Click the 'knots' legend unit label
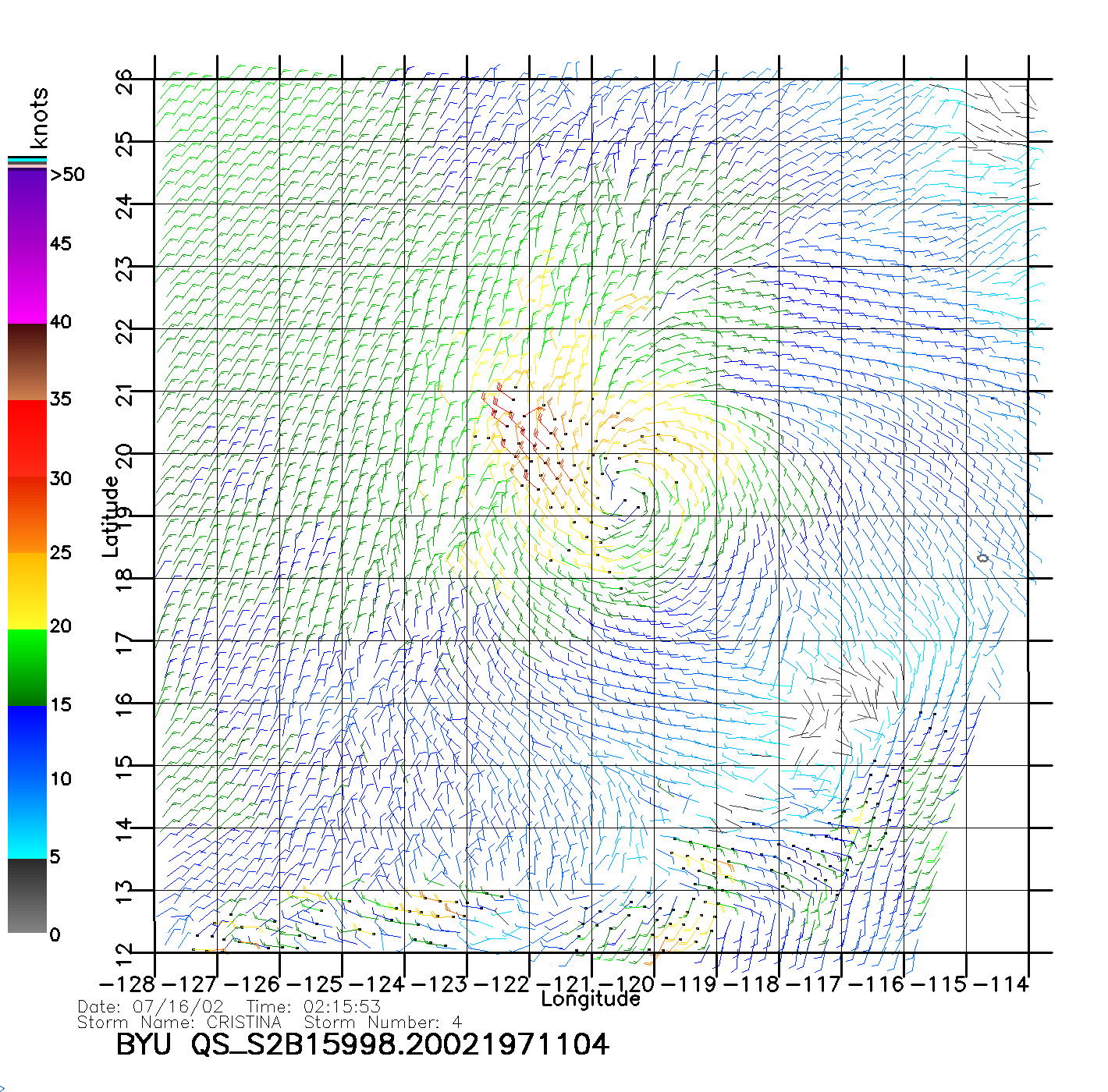Image resolution: width=1108 pixels, height=1092 pixels. pos(39,118)
